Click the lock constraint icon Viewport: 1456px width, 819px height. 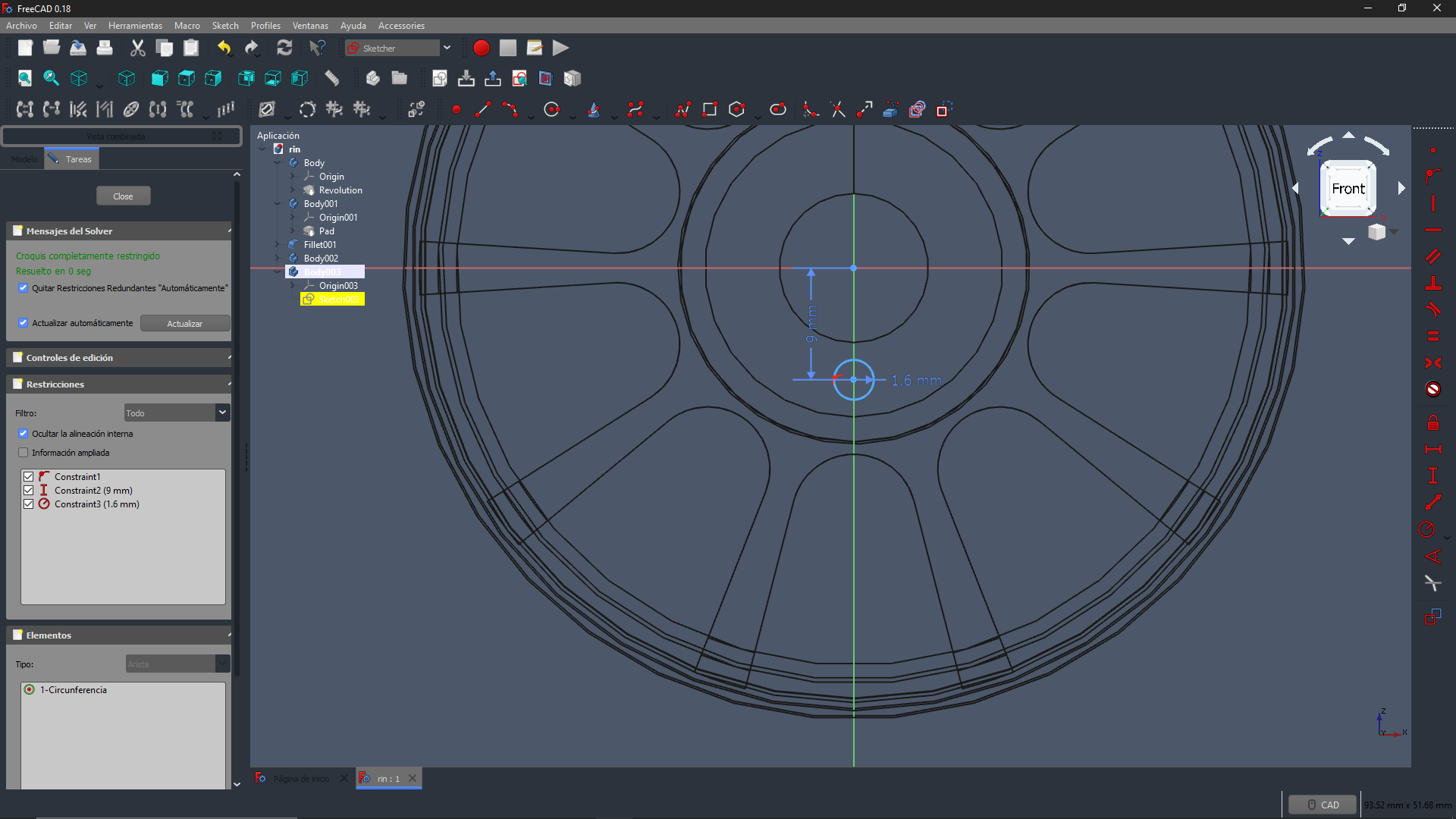coord(1432,422)
